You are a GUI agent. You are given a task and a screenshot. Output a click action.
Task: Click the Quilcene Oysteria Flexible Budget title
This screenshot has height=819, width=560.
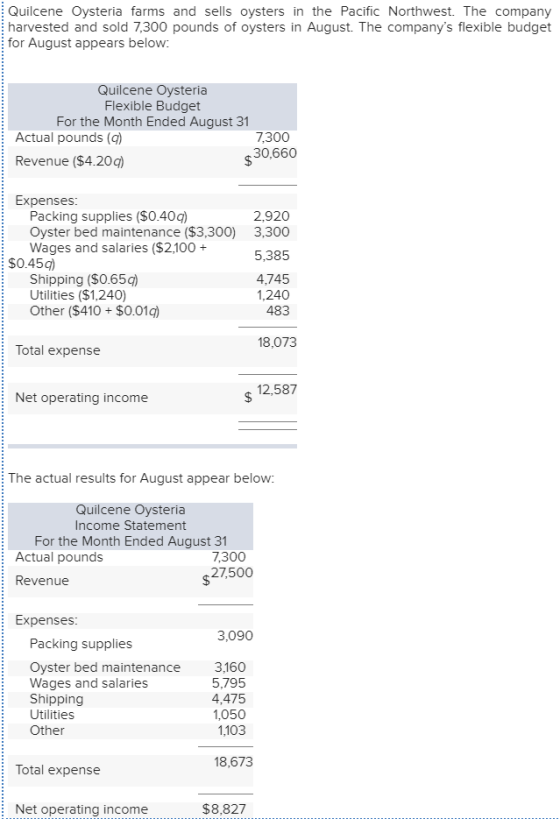(x=152, y=106)
